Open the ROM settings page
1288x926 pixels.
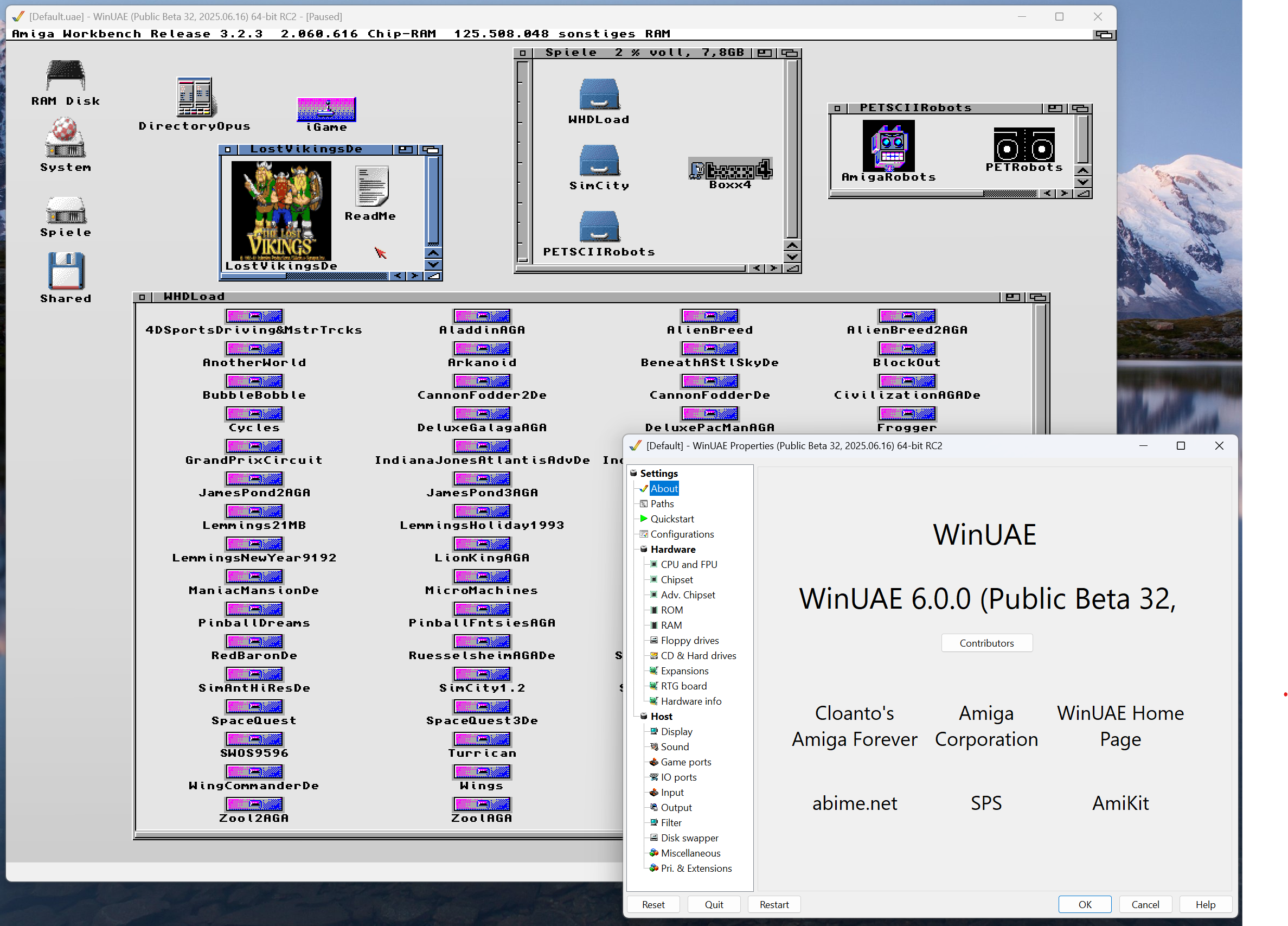(671, 610)
